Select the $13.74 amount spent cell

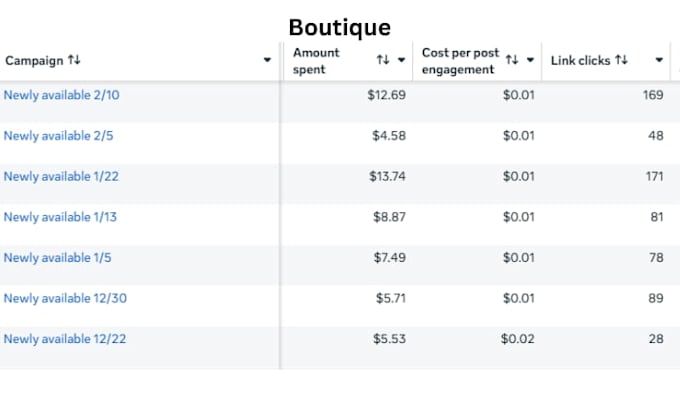[387, 176]
